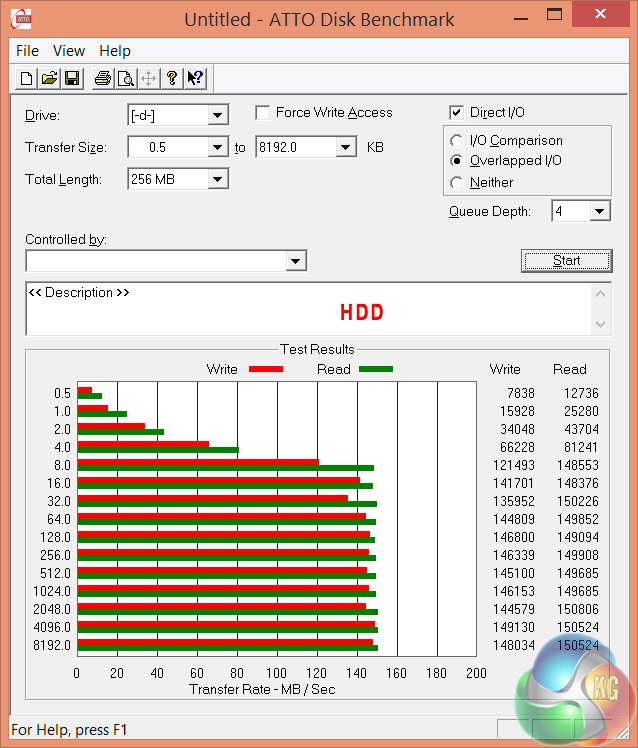This screenshot has height=748, width=638.
Task: Open the Help menu
Action: point(115,51)
